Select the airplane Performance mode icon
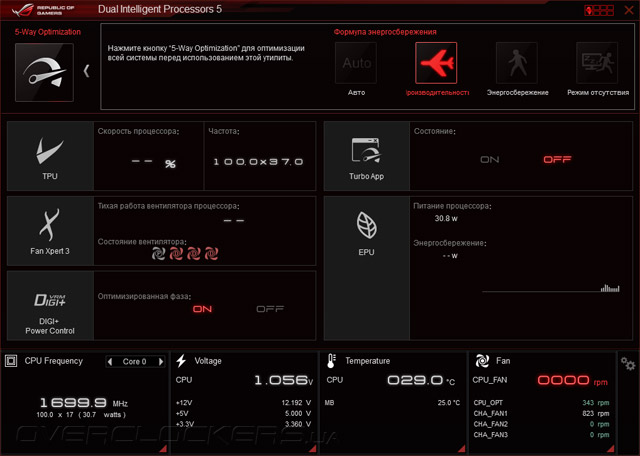Viewport: 640px width, 456px height. (436, 63)
